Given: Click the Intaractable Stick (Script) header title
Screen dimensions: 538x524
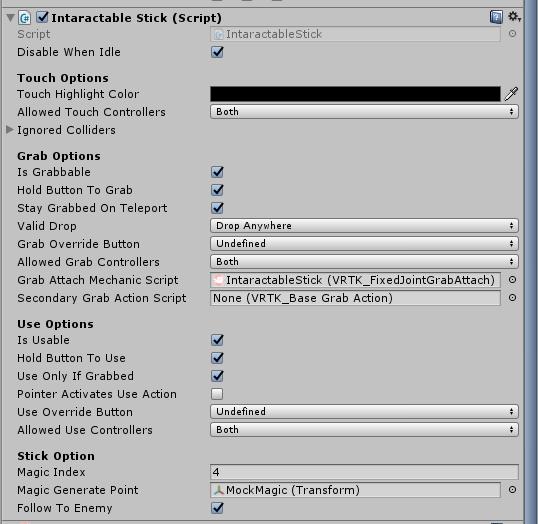Looking at the screenshot, I should click(x=136, y=18).
